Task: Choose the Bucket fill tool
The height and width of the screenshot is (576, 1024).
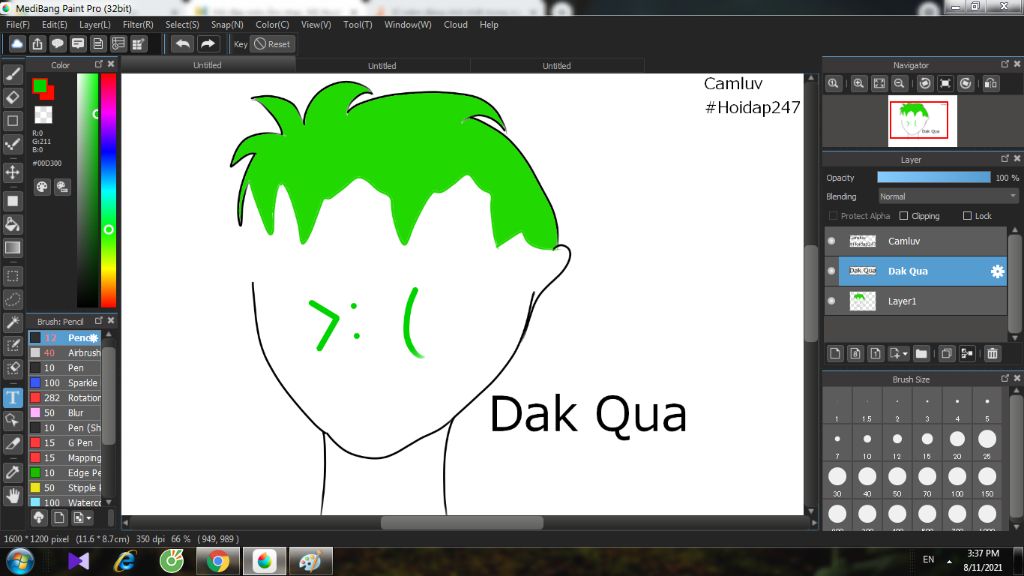Action: coord(12,225)
